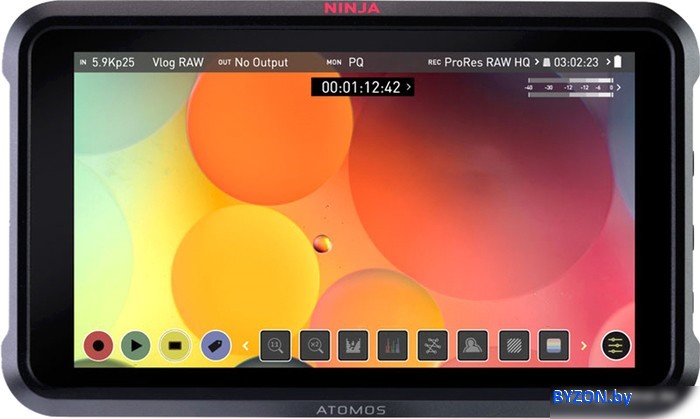
Task: Toggle the vectorscope tool
Action: pyautogui.click(x=433, y=345)
